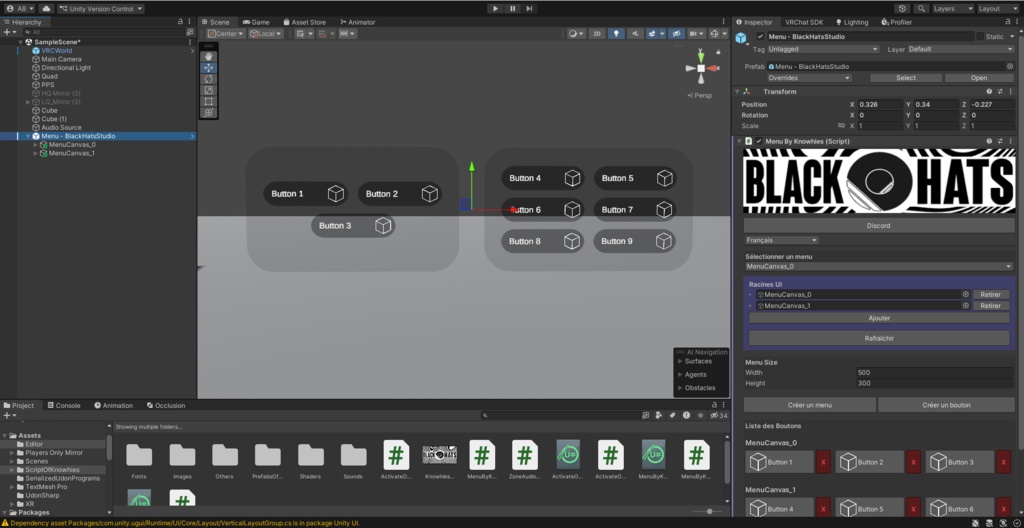Toggle constrained proportions link on Scale

841,125
